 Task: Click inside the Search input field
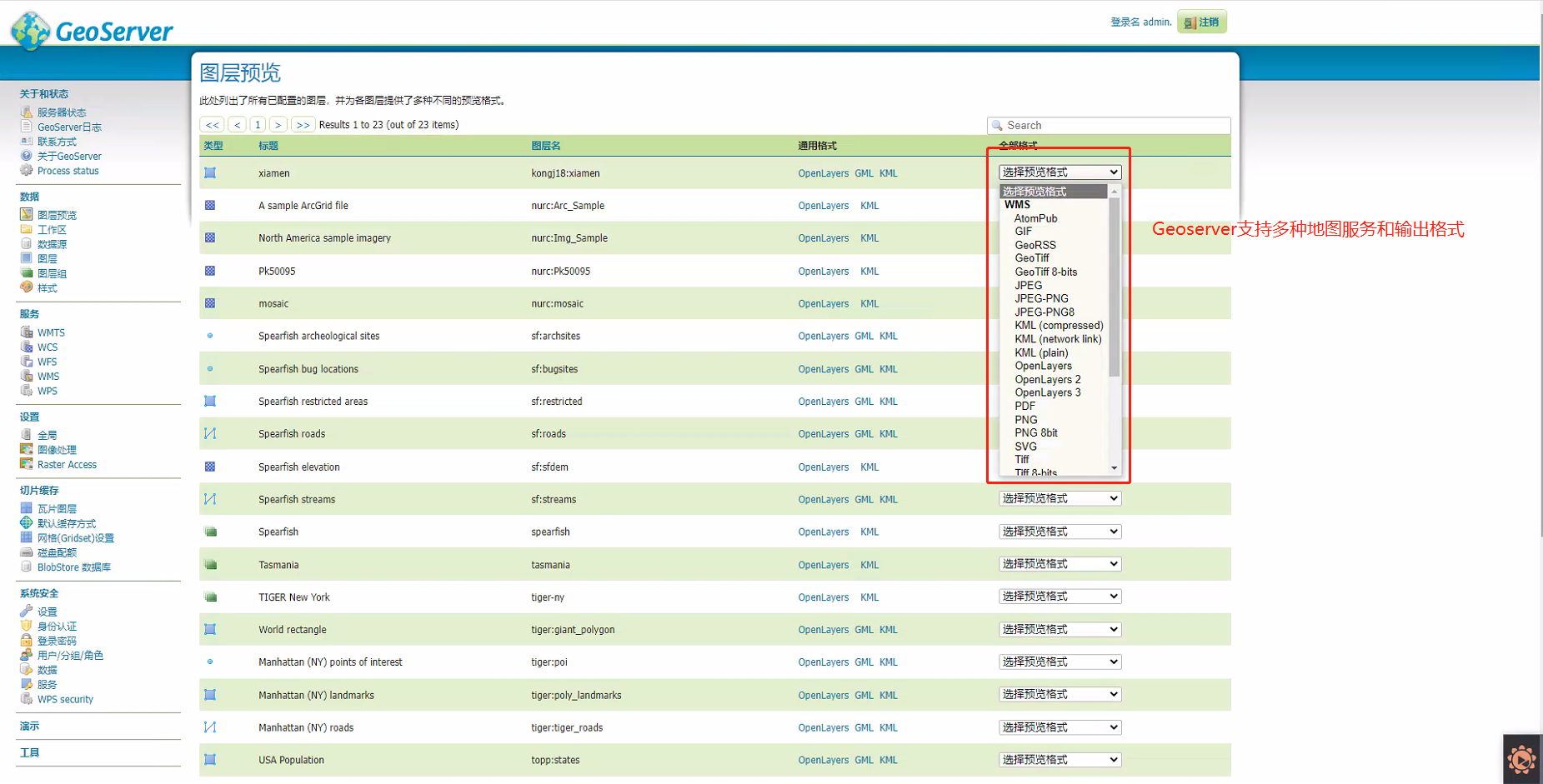tap(1107, 124)
